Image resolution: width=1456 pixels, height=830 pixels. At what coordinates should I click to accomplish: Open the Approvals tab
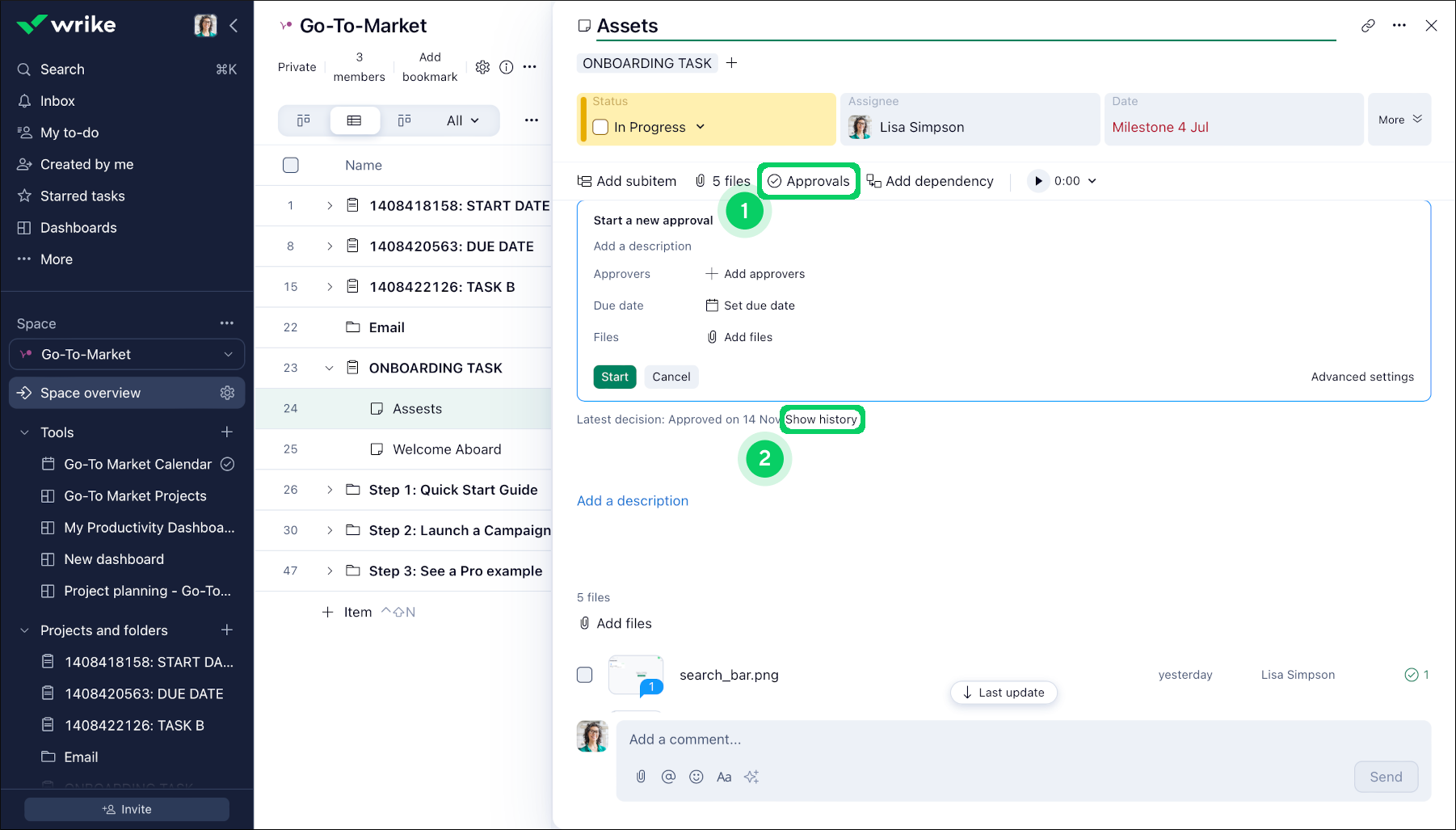click(x=809, y=181)
